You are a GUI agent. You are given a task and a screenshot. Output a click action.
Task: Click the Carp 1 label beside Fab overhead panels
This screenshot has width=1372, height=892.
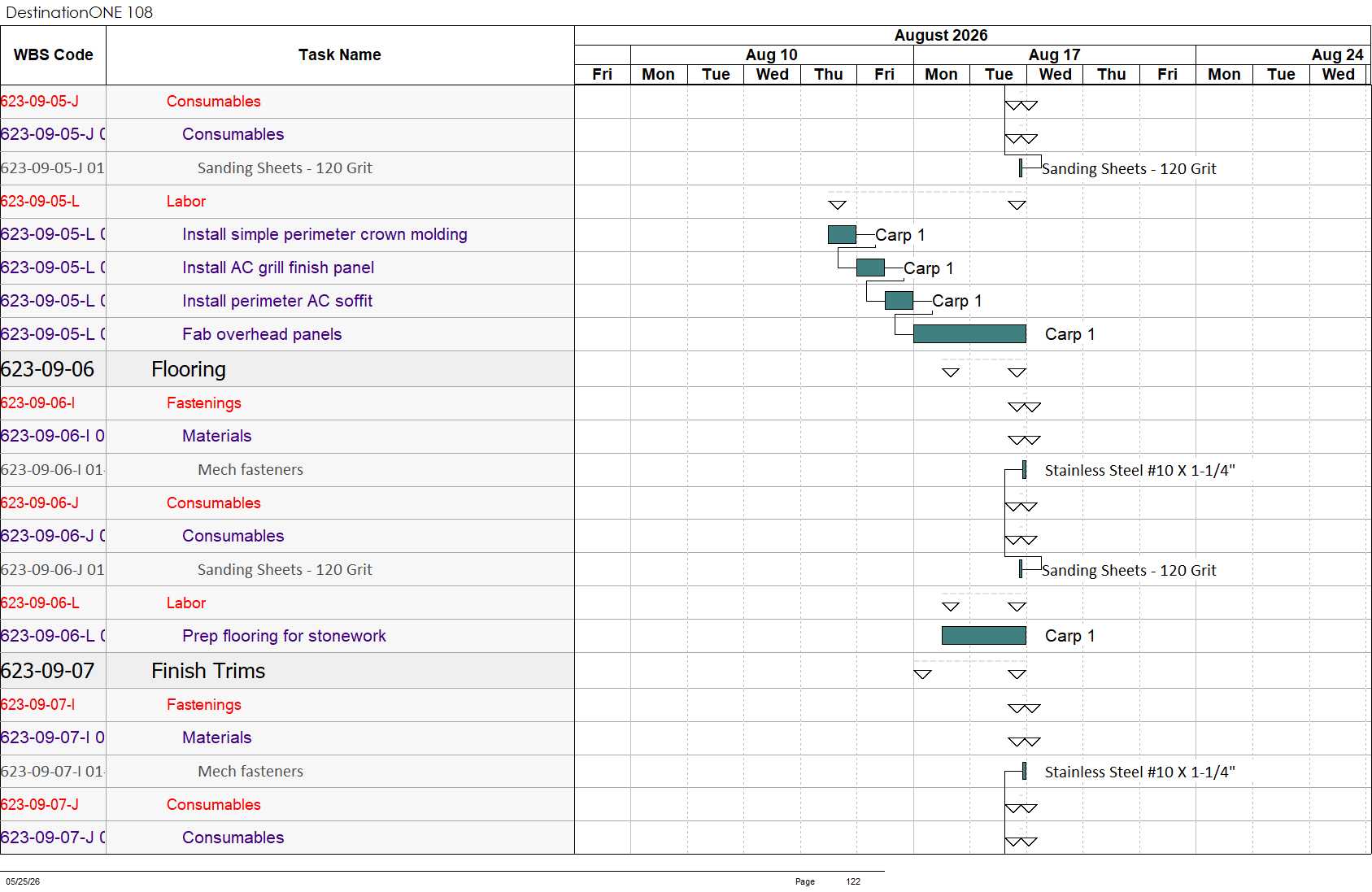(x=1069, y=334)
